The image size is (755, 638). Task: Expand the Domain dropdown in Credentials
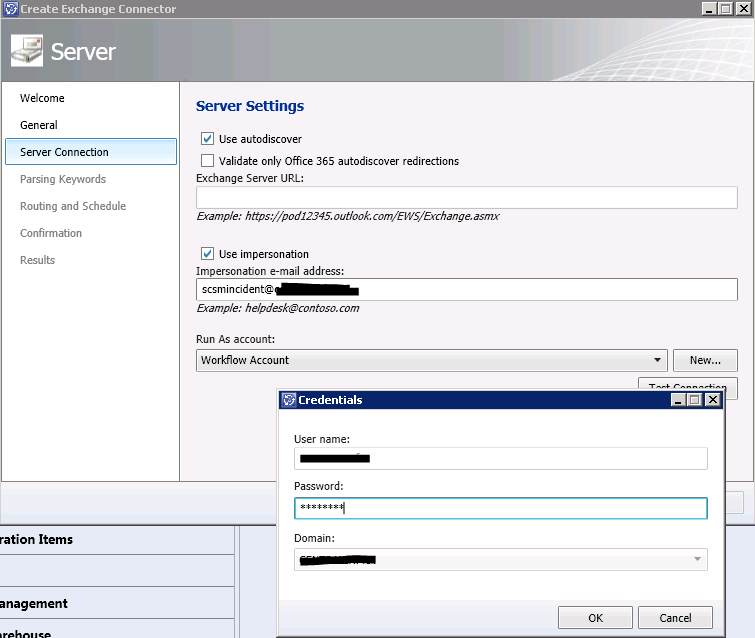coord(697,559)
